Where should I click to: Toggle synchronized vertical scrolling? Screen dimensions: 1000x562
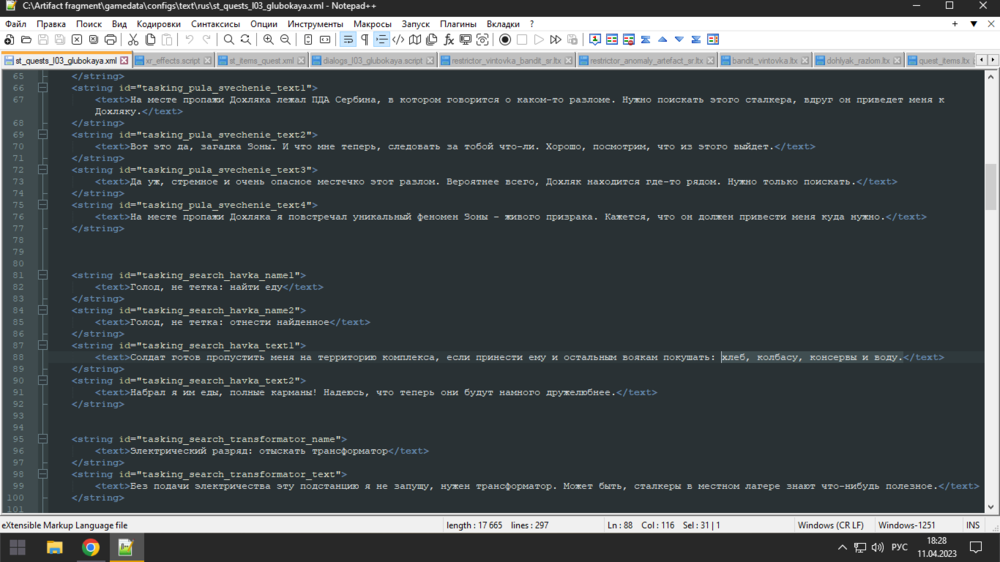308,40
